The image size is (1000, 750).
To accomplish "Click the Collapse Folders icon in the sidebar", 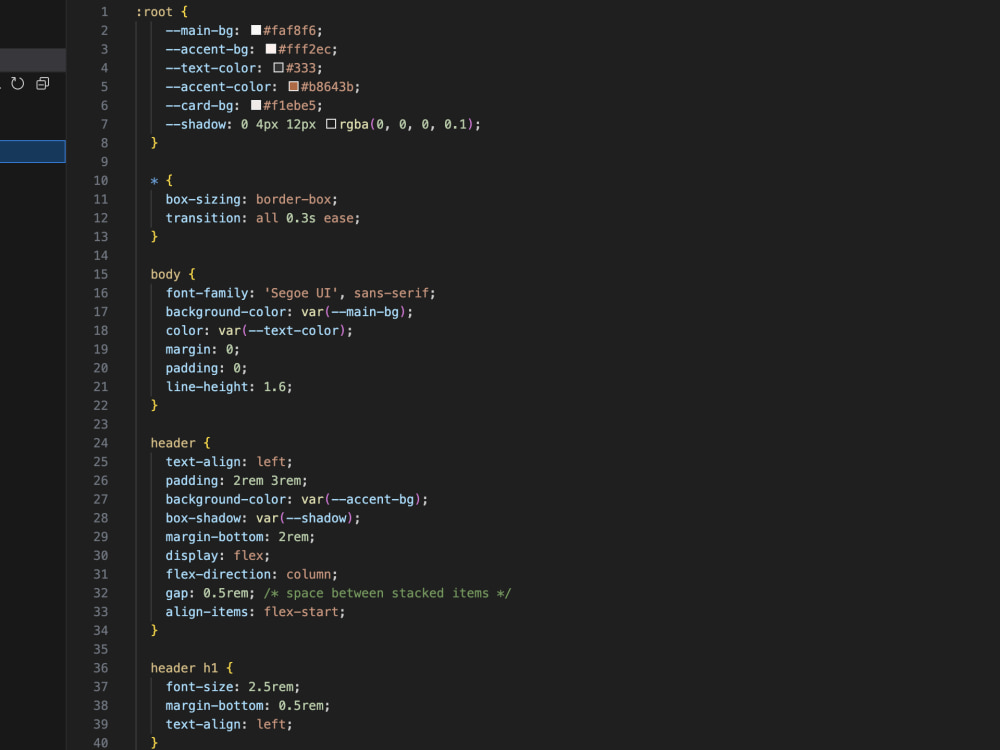I will (x=43, y=84).
